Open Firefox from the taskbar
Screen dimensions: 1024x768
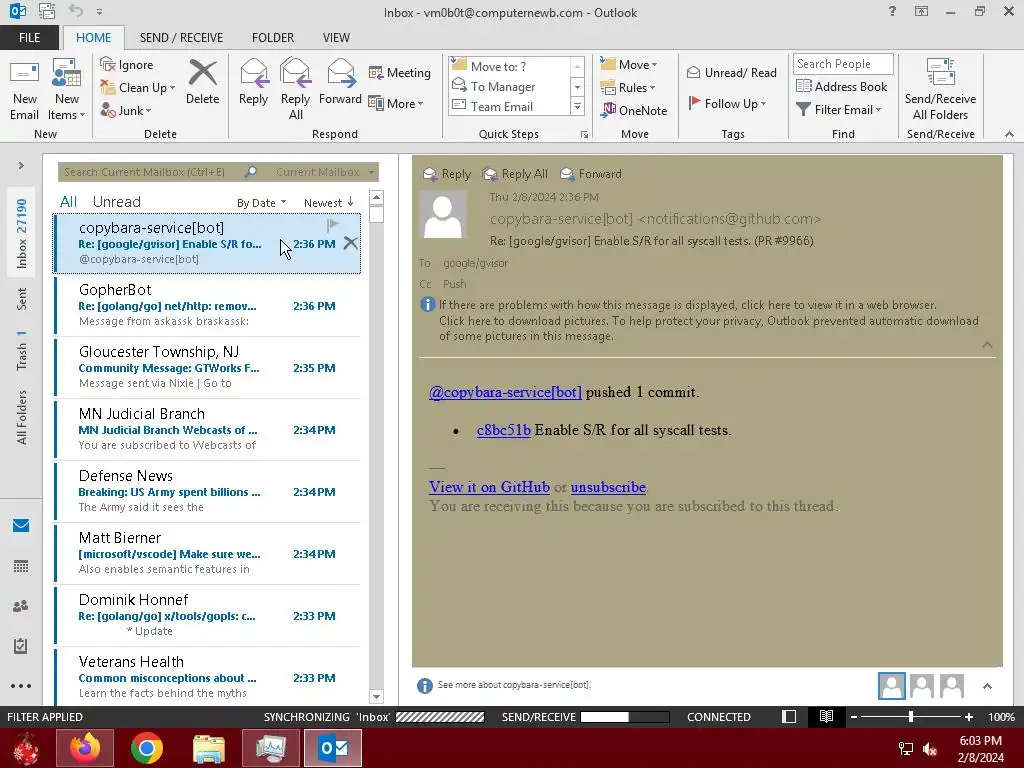[x=85, y=748]
